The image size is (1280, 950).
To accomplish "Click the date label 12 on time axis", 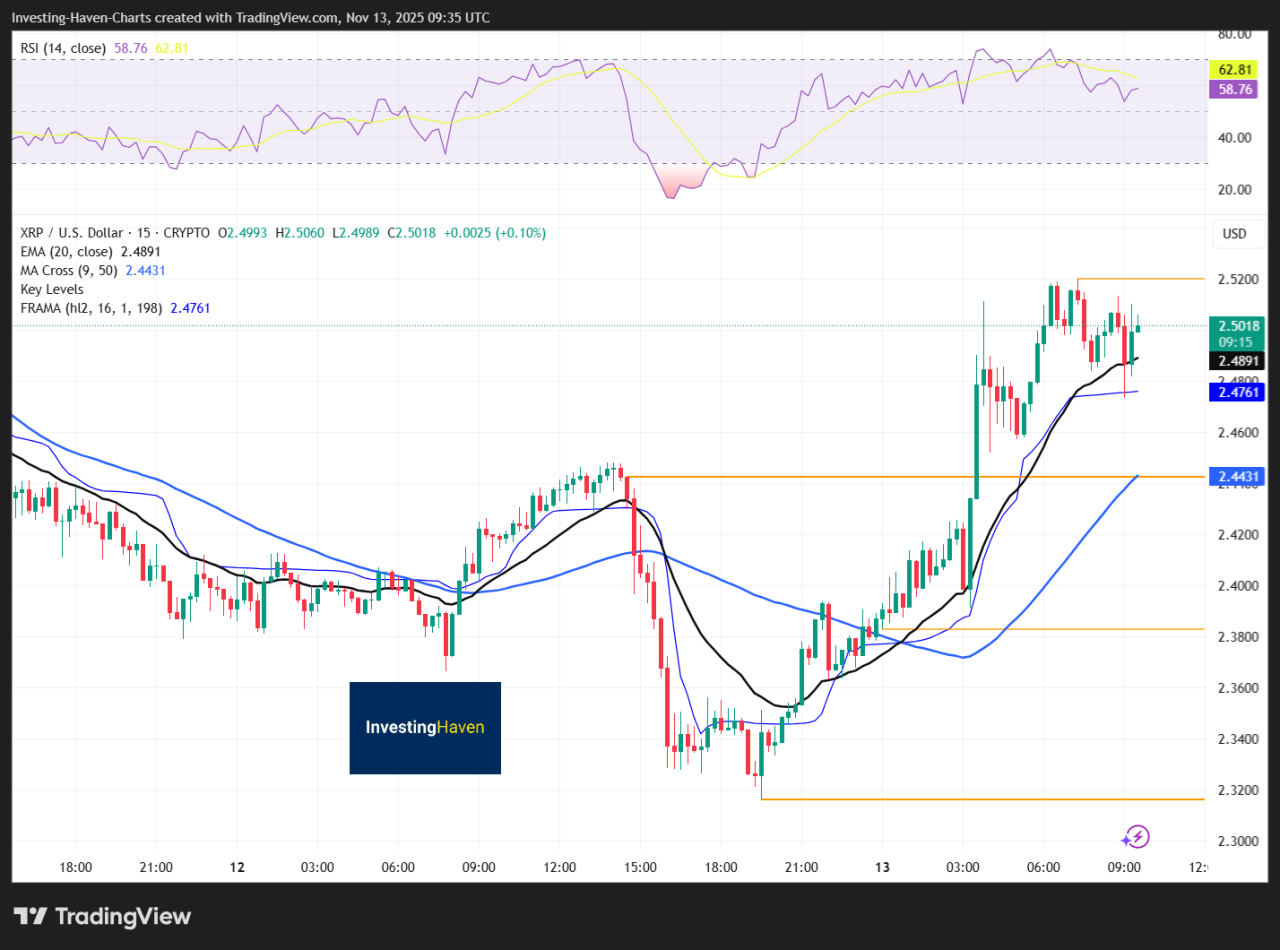I will click(x=237, y=866).
